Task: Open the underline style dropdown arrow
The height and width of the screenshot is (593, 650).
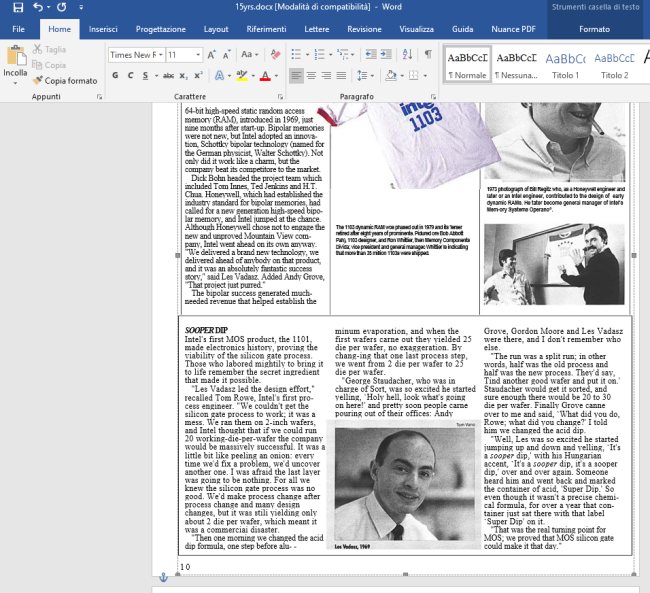Action: tap(156, 76)
